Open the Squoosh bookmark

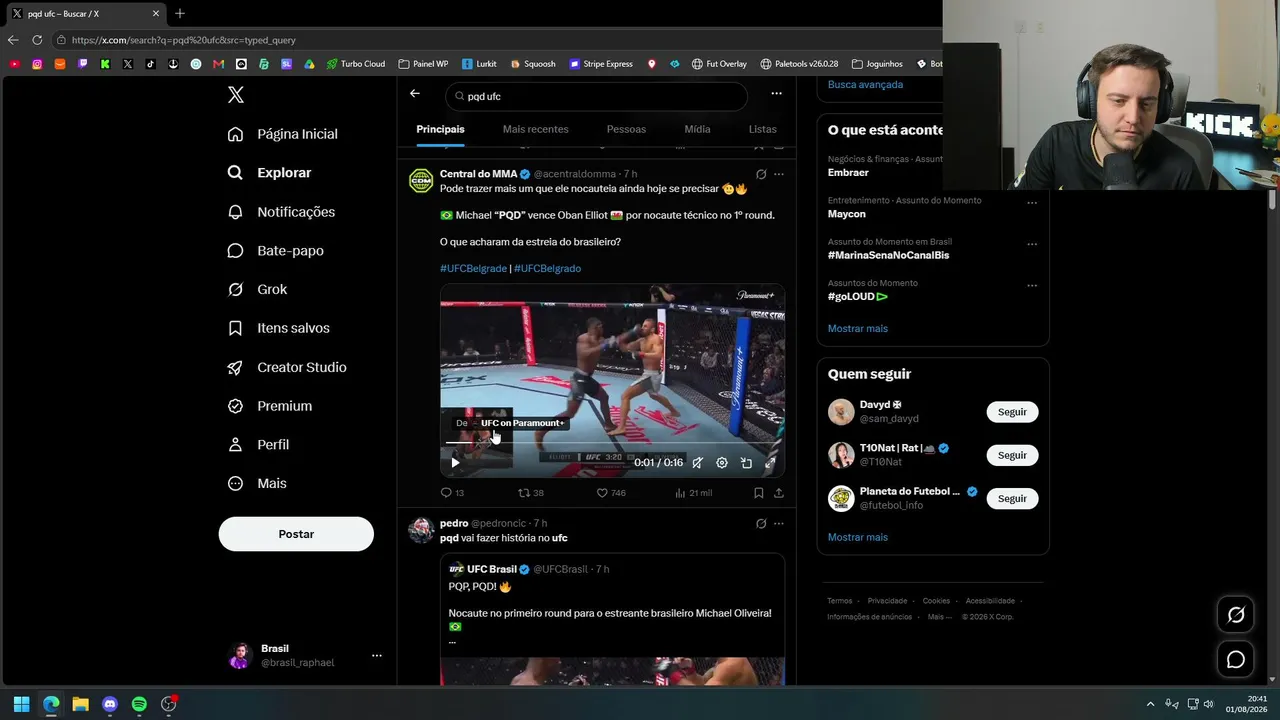[532, 64]
